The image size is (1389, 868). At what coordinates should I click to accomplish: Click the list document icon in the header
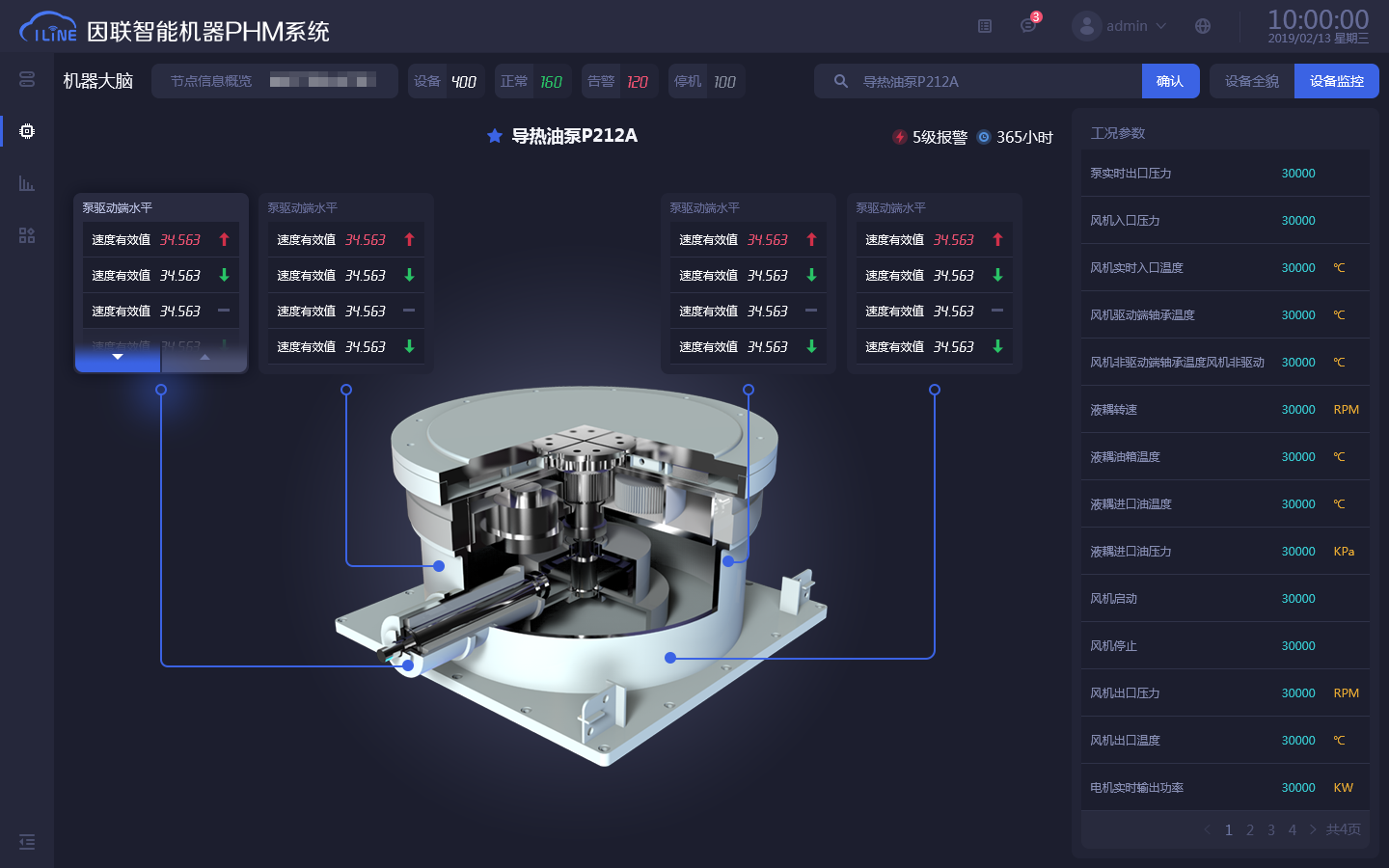point(985,26)
